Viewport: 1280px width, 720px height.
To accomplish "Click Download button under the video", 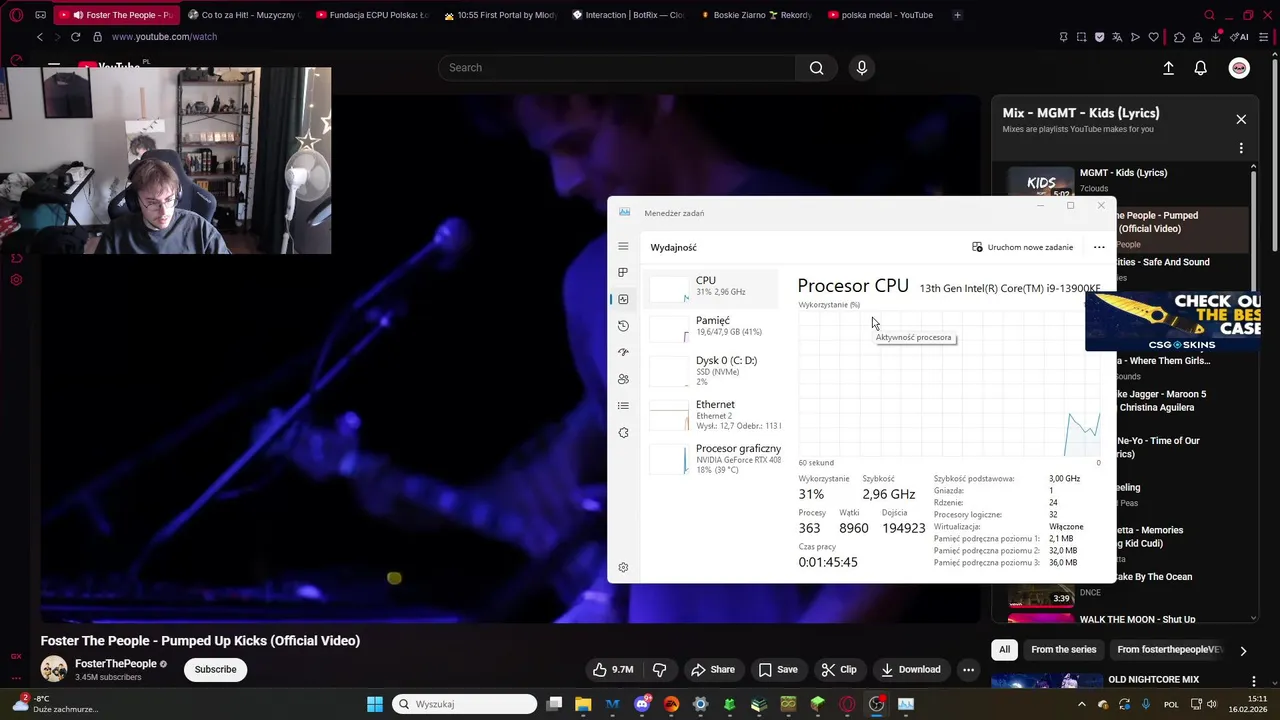I will coord(911,669).
